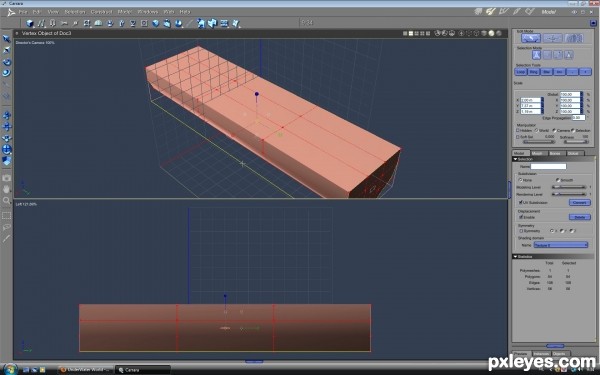Screen dimensions: 600x375
Task: Click the Convert button
Action: pyautogui.click(x=580, y=202)
